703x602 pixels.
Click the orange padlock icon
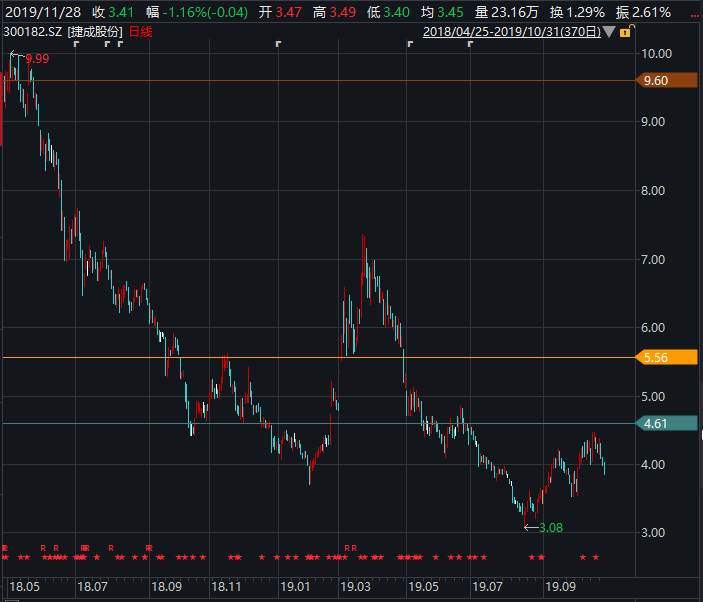click(x=625, y=32)
